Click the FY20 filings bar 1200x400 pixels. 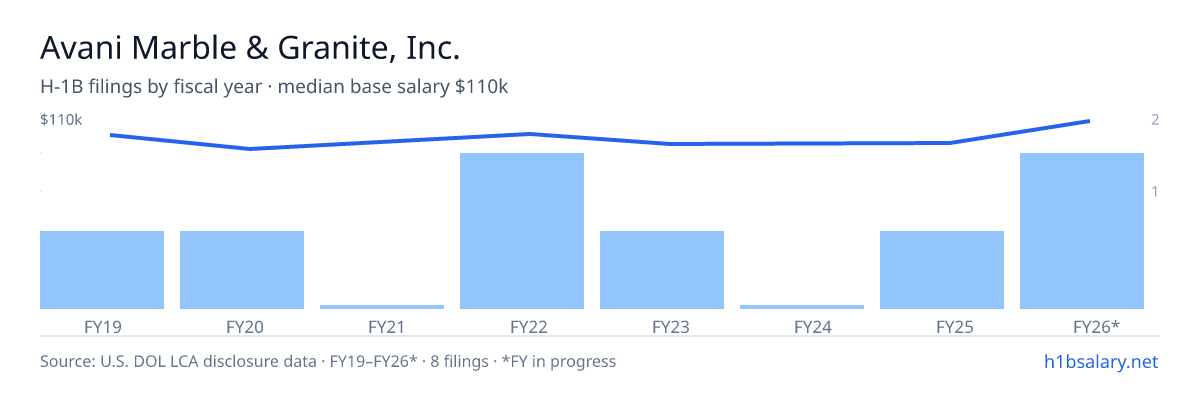(242, 270)
